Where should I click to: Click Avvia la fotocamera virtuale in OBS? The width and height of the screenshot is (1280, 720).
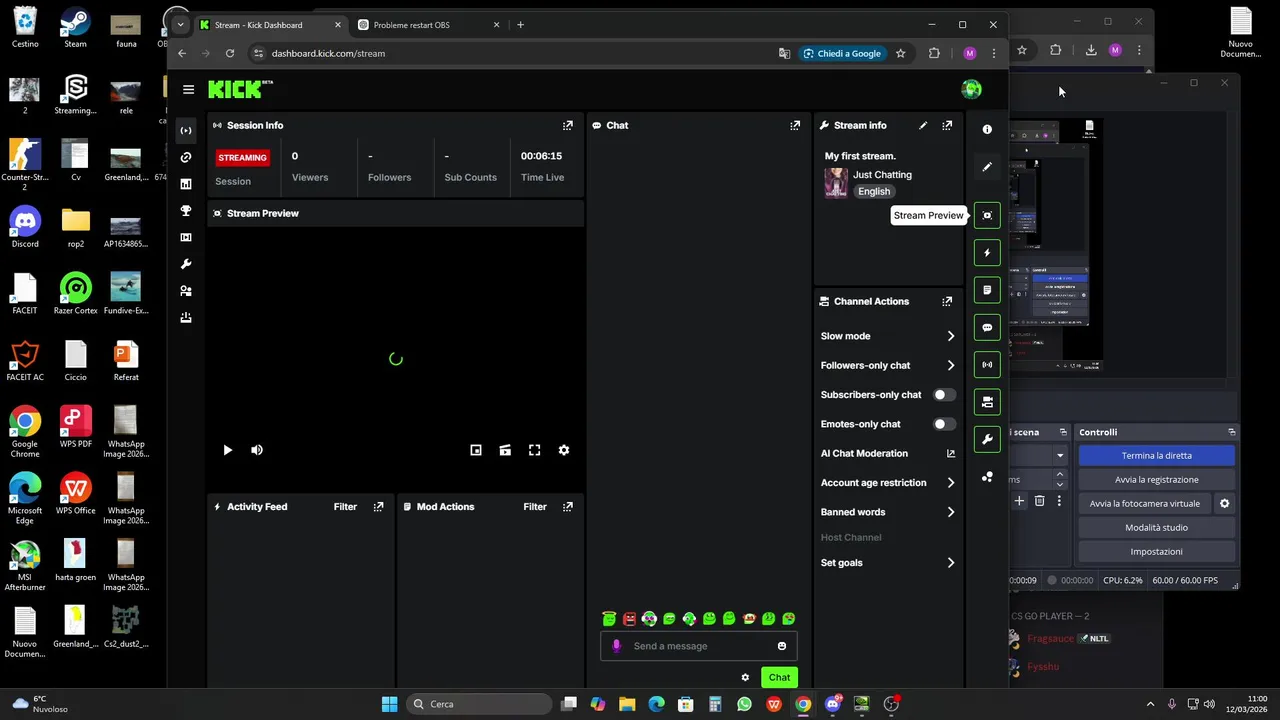tap(1144, 503)
